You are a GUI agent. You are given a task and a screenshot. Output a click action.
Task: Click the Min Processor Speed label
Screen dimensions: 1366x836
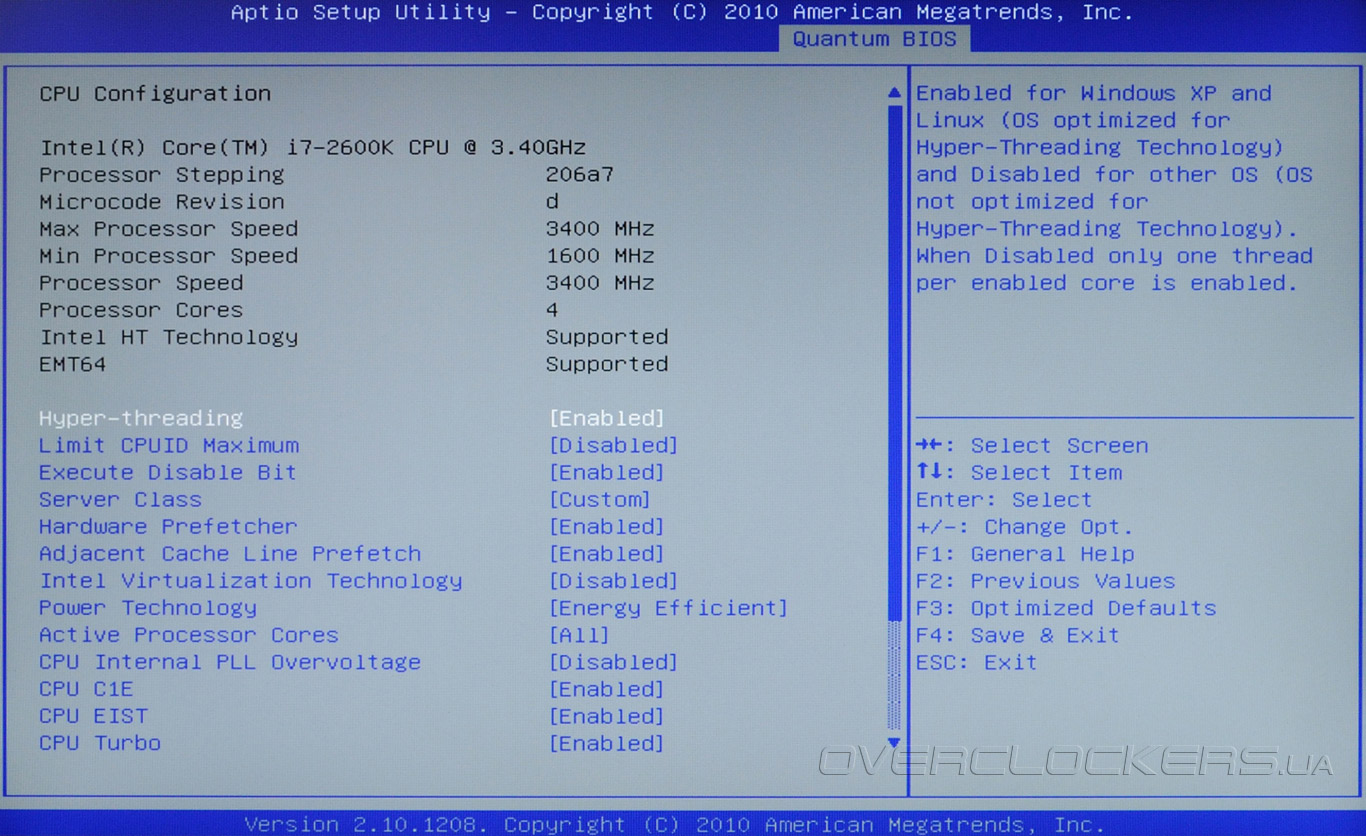(168, 255)
